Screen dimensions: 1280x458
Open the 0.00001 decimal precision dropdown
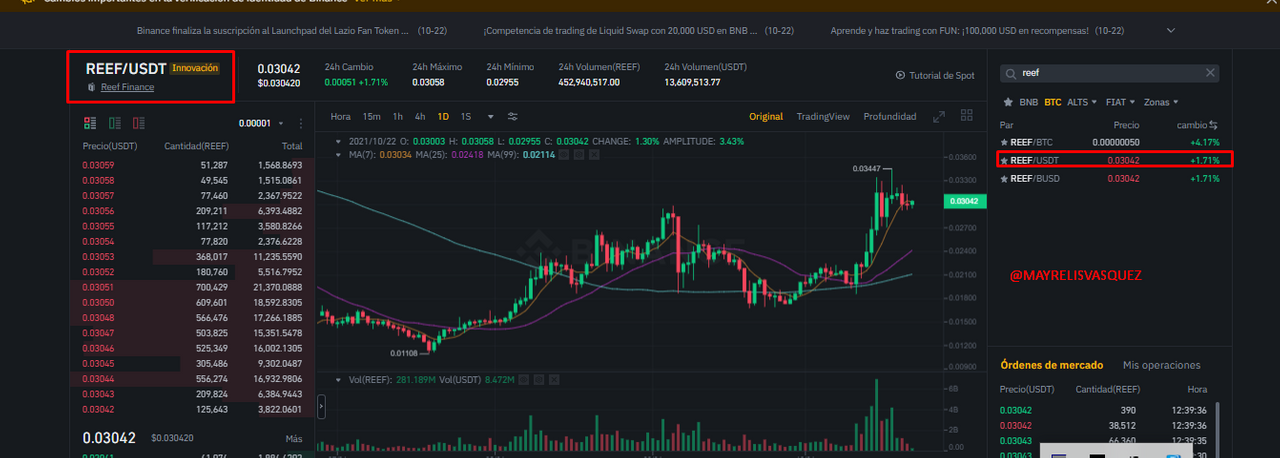pyautogui.click(x=260, y=124)
